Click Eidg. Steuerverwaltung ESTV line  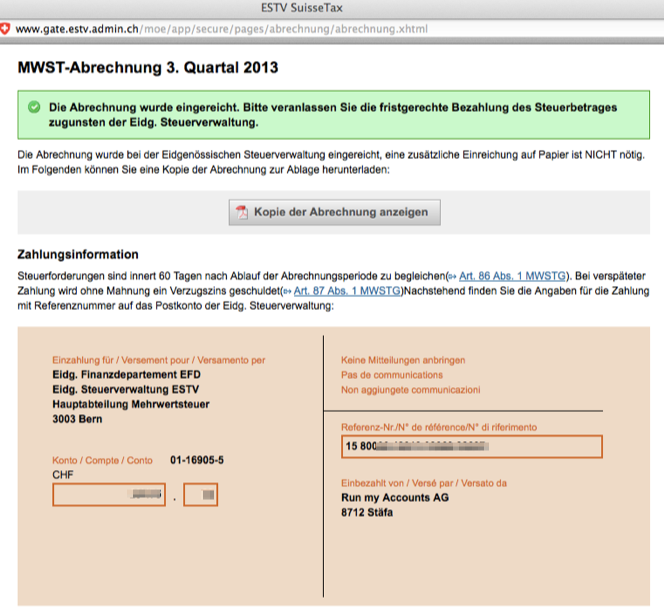coord(126,390)
